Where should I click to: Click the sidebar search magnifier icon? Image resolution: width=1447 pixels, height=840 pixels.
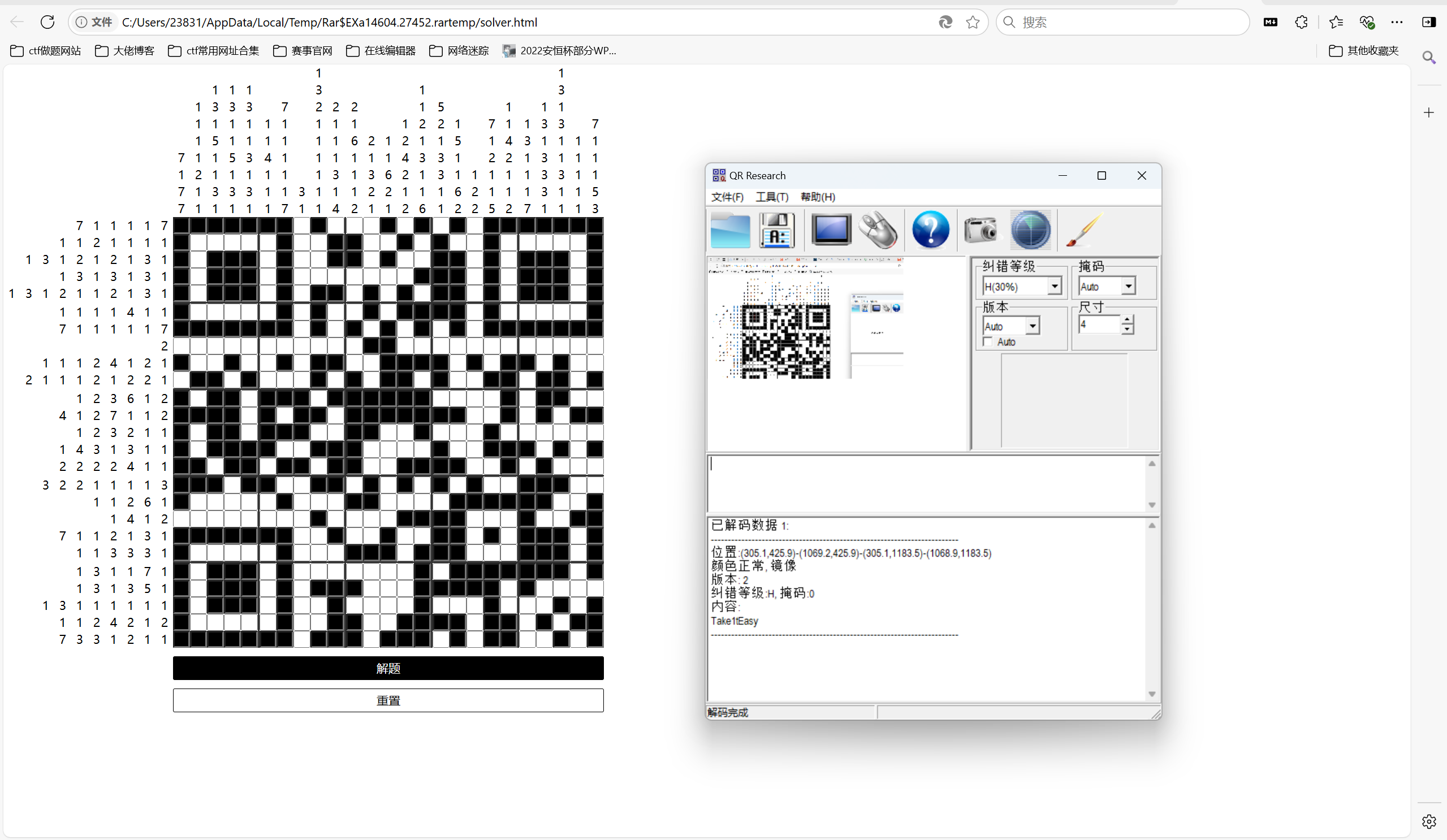coord(1429,58)
